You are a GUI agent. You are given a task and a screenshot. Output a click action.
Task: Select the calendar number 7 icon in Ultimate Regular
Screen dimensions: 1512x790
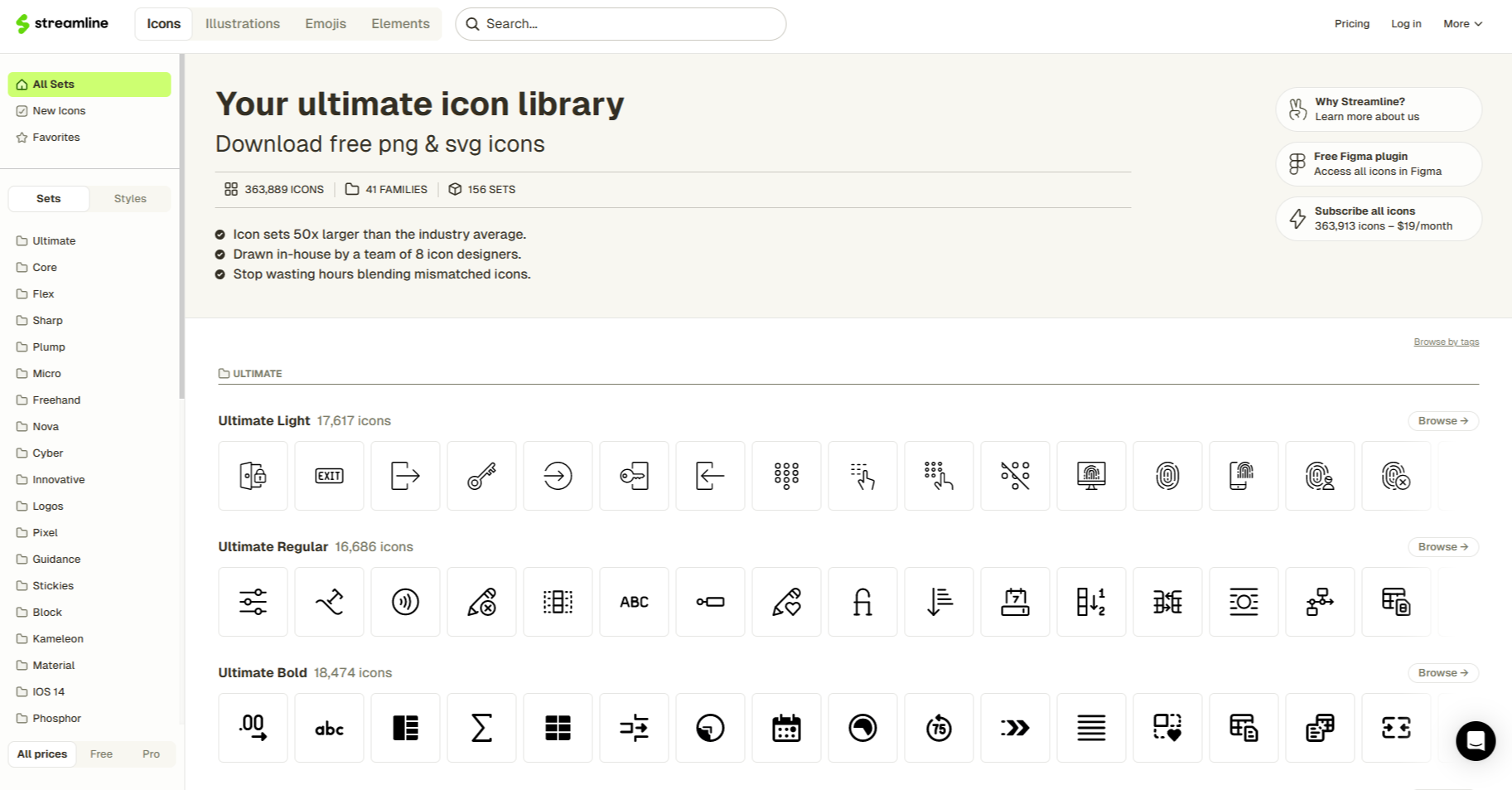(1015, 602)
